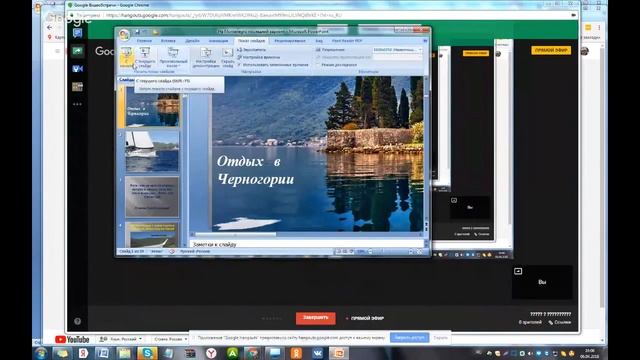Click YouTube logo at page bottom
Image resolution: width=640 pixels, height=360 pixels.
point(72,339)
